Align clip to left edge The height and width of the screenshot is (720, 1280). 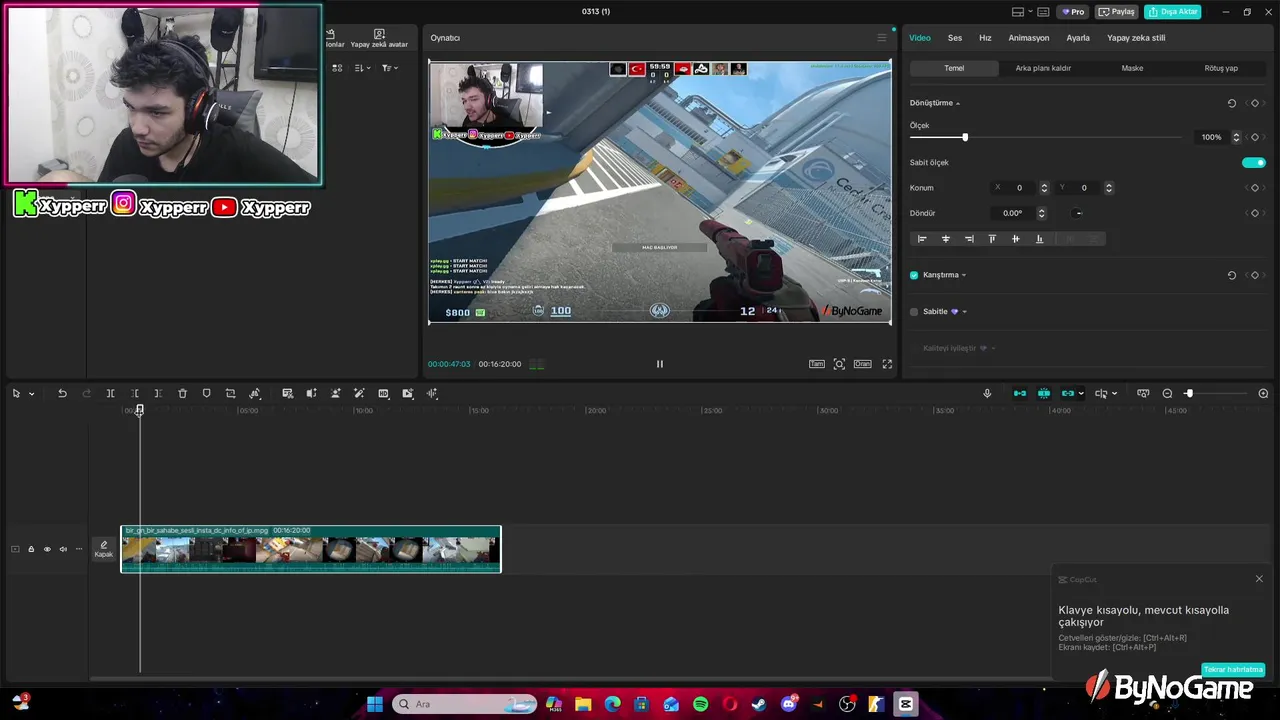[x=922, y=239]
